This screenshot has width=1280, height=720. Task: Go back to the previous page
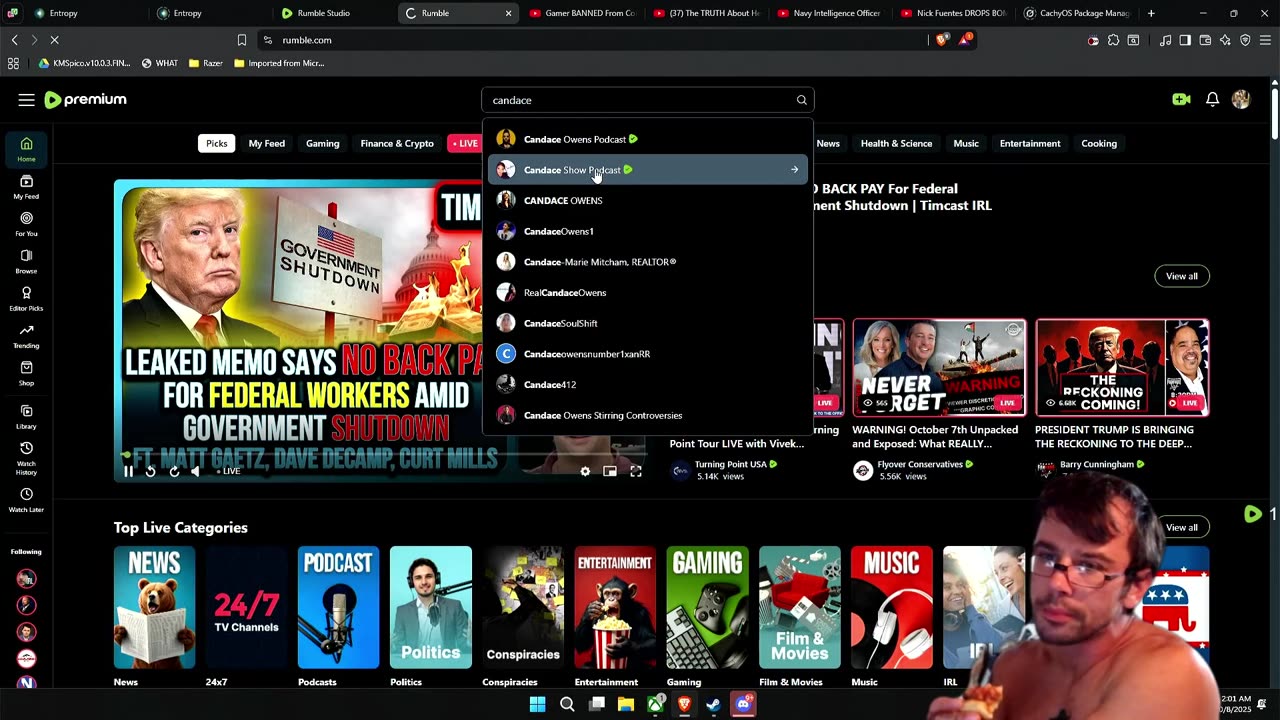tap(14, 40)
